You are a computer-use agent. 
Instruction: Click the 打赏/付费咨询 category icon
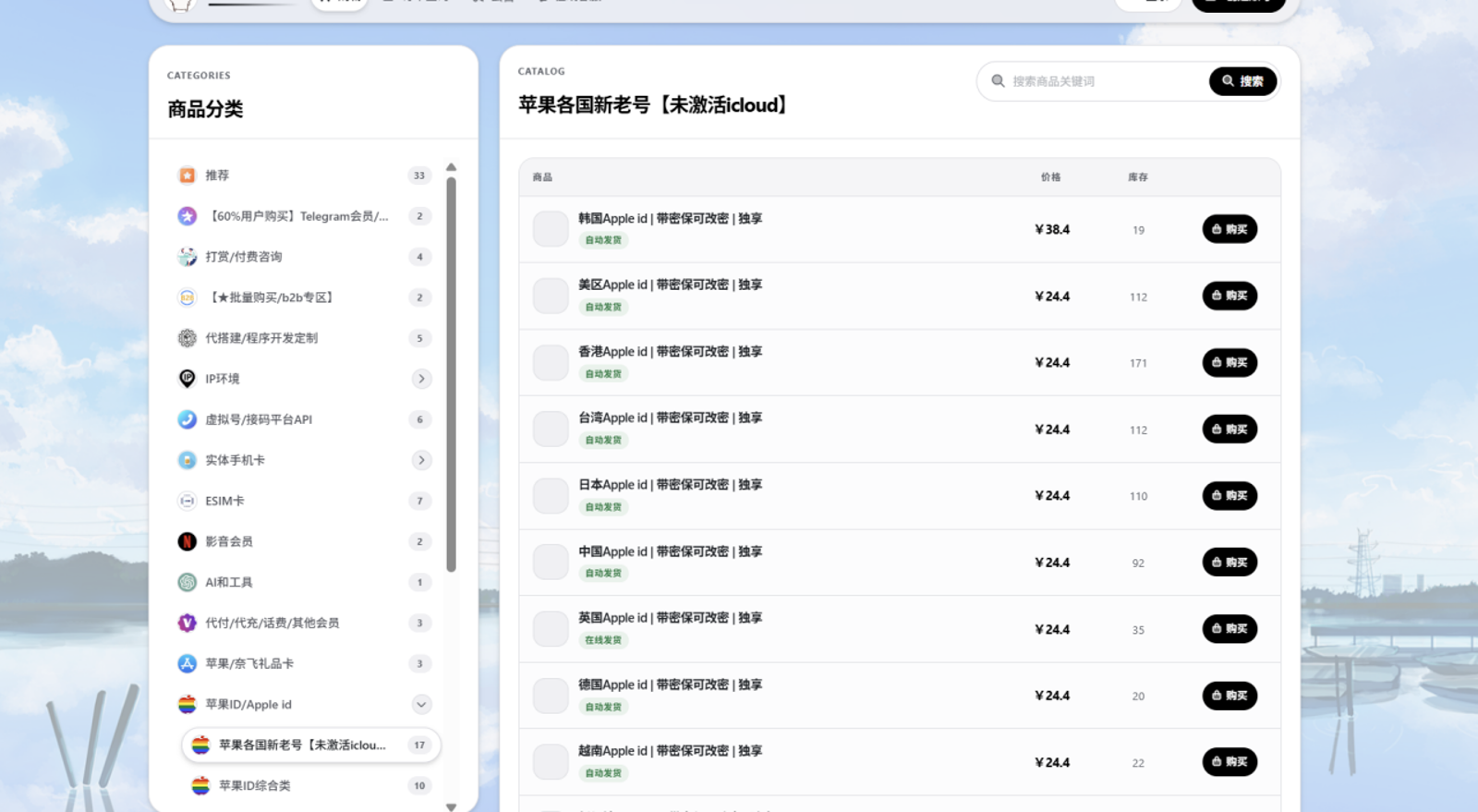click(x=187, y=257)
